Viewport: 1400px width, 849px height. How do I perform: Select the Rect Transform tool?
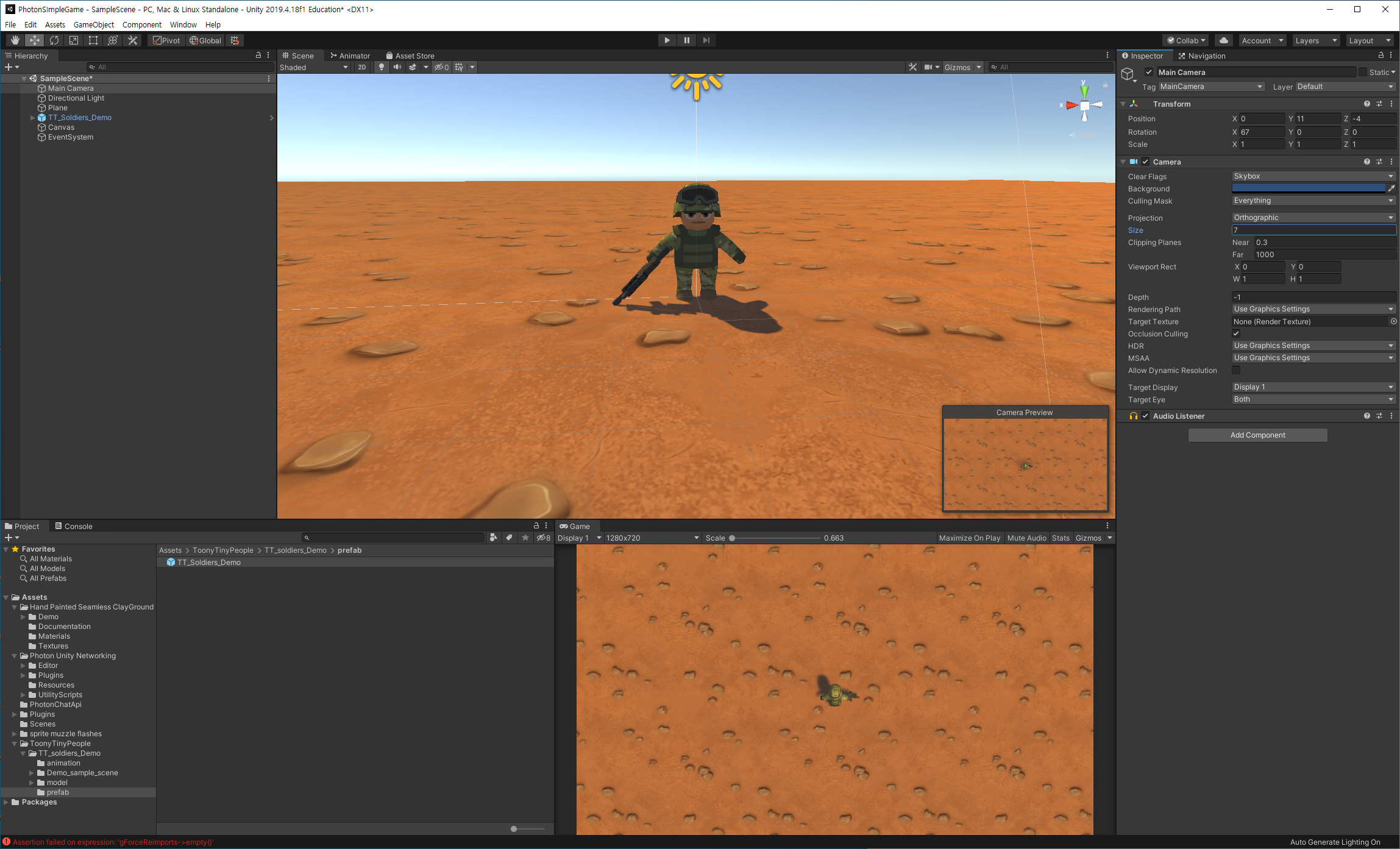click(93, 40)
